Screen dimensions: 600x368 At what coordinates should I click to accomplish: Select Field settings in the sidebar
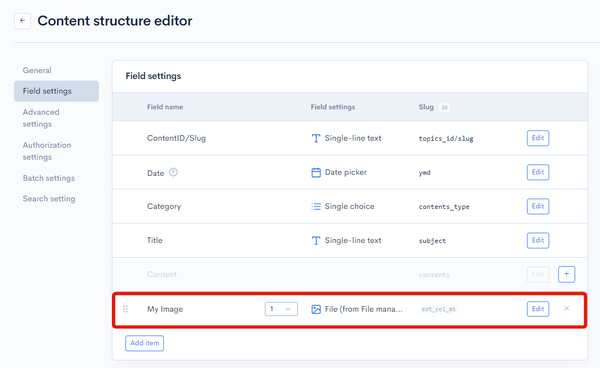pos(56,91)
